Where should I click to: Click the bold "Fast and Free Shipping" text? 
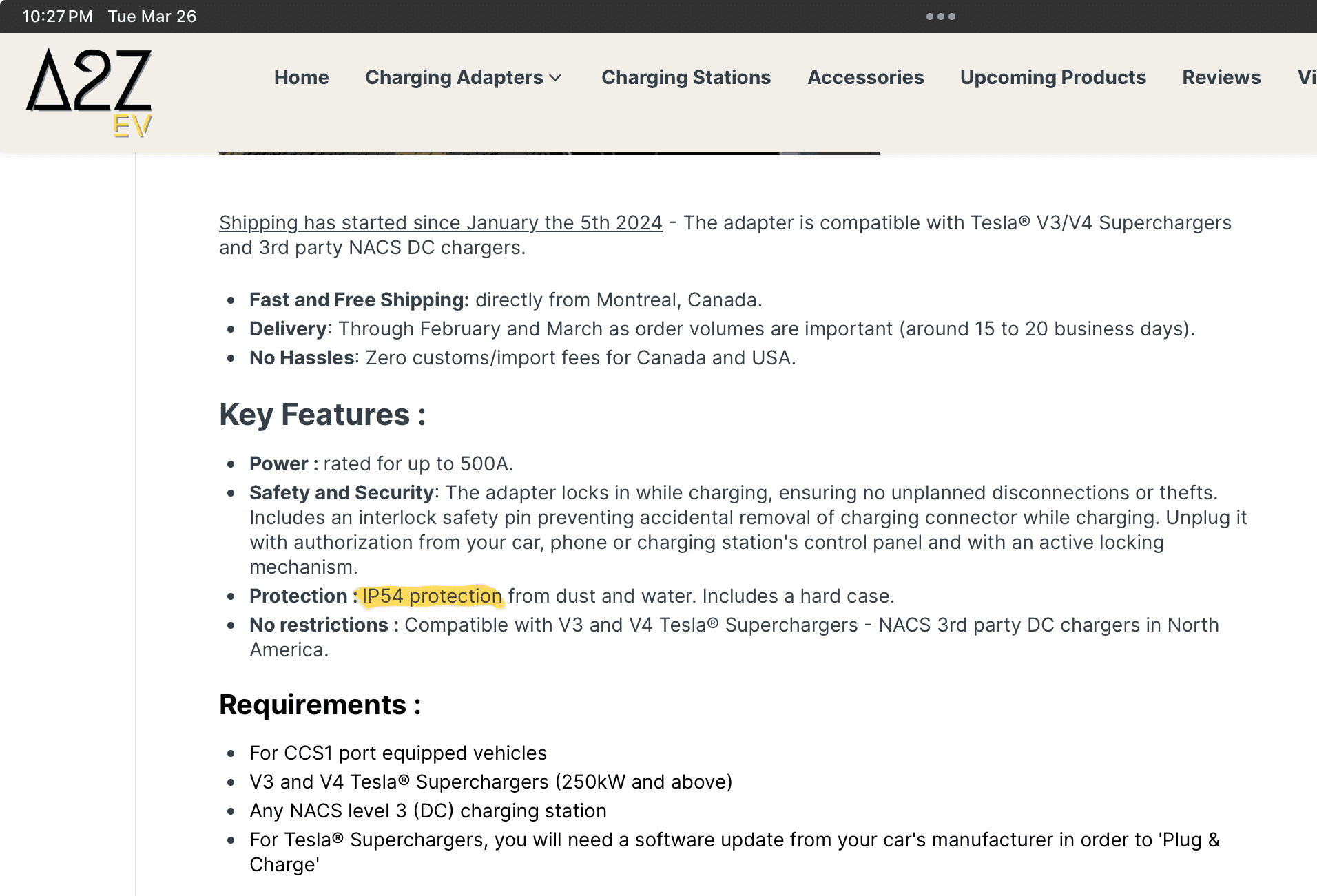[x=359, y=300]
